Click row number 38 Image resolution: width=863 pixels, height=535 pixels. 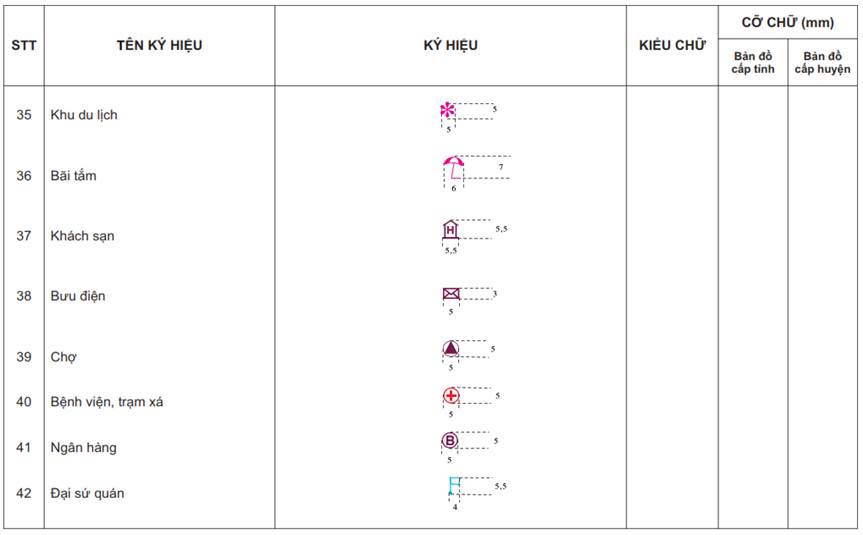(24, 296)
